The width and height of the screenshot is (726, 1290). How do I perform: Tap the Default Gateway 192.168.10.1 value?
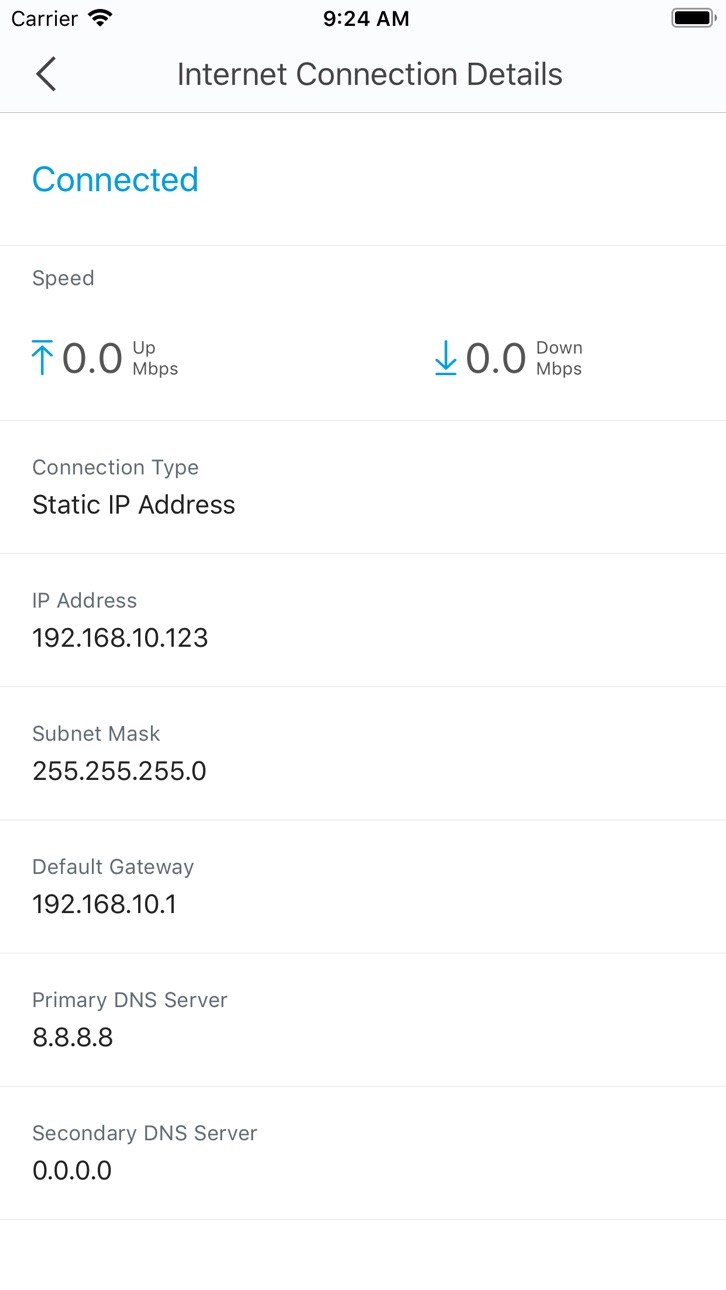click(104, 904)
